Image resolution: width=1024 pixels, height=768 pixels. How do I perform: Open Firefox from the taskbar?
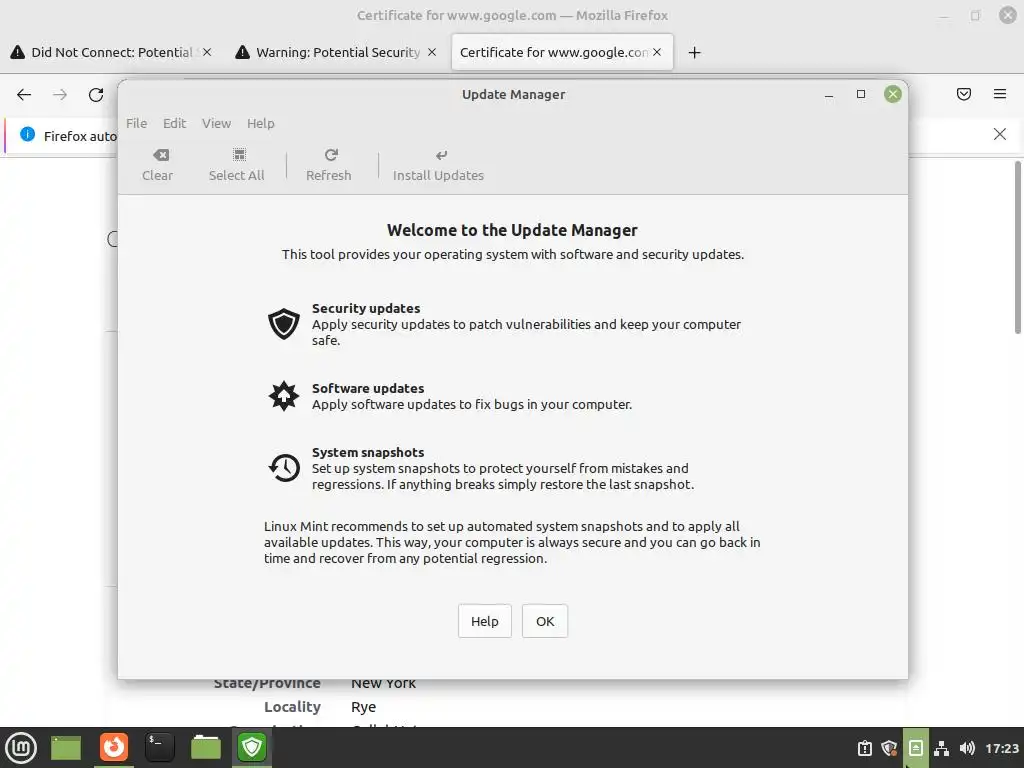[114, 747]
